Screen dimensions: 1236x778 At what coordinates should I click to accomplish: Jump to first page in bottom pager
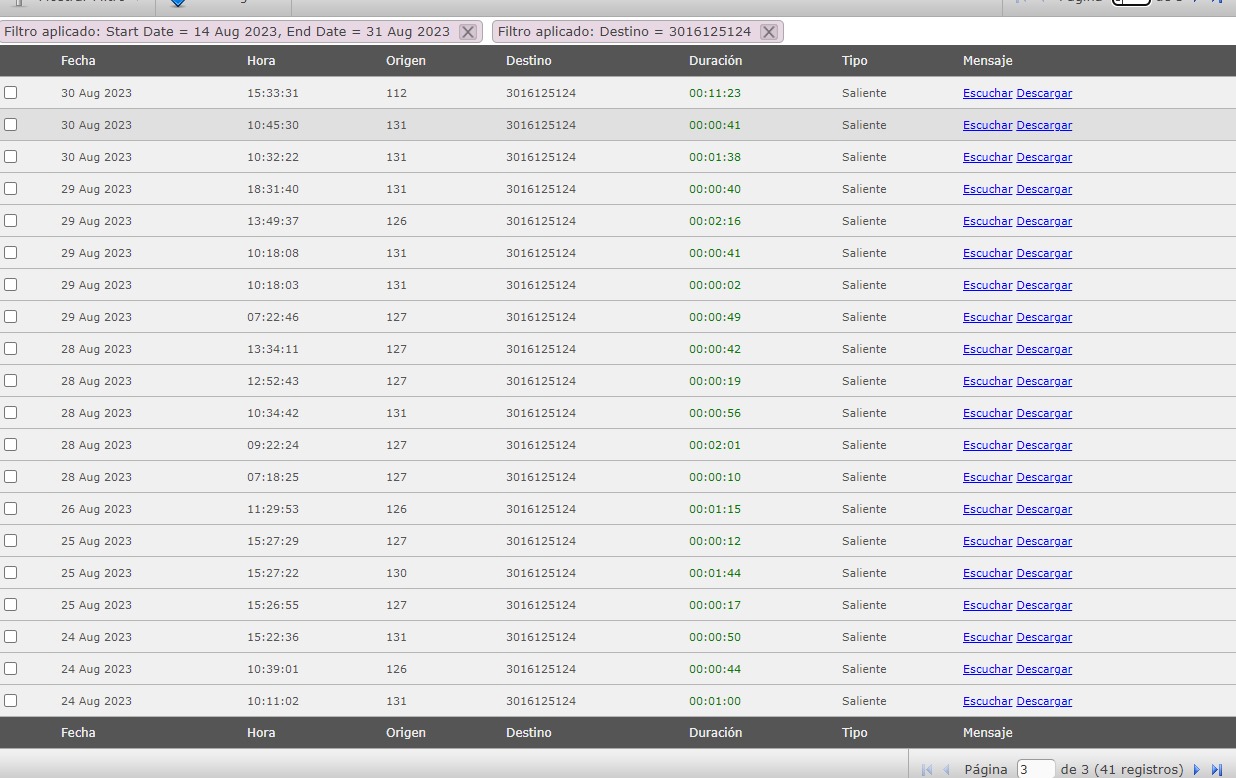click(926, 770)
